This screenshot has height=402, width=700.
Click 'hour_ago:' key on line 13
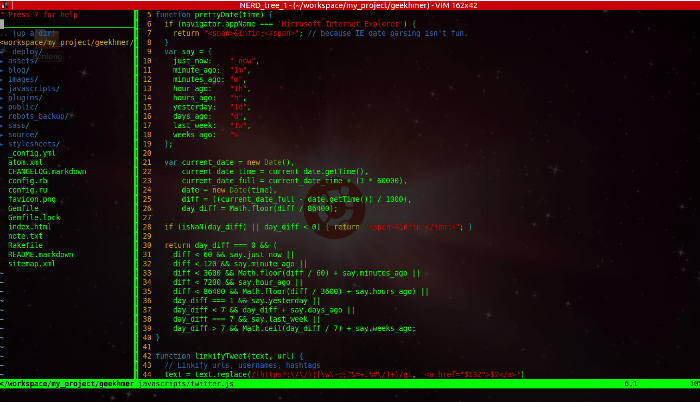click(x=192, y=88)
